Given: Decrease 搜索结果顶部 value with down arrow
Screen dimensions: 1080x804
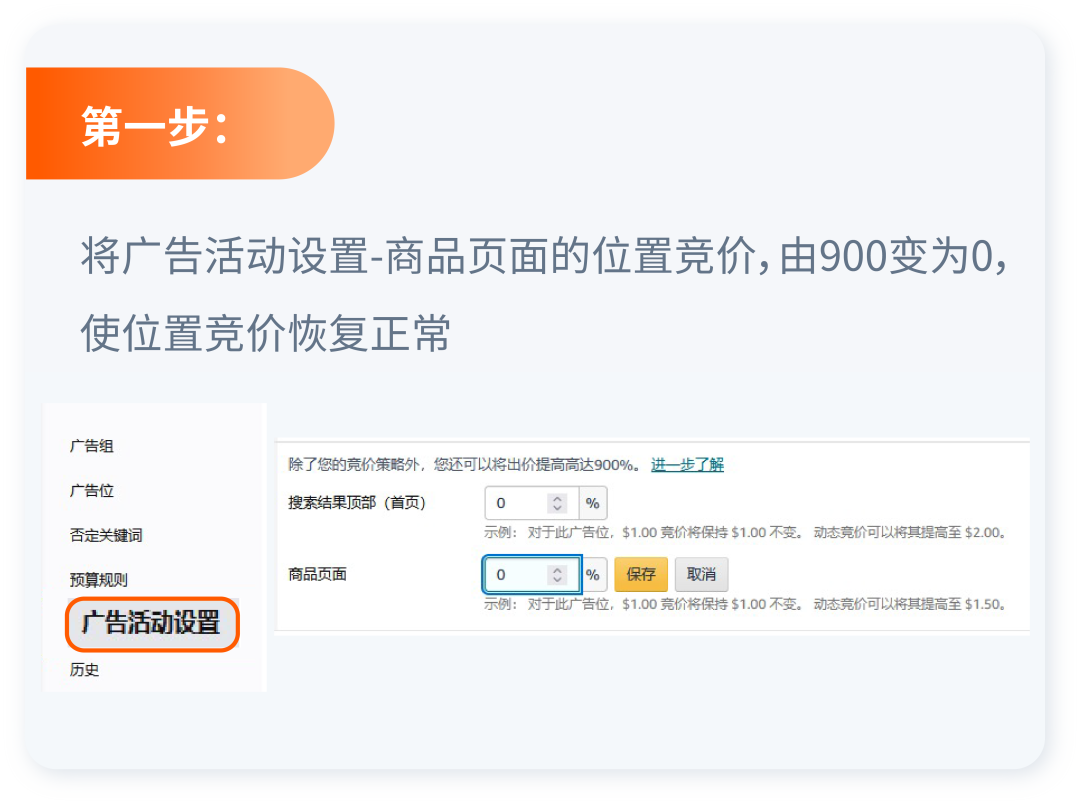Looking at the screenshot, I should tap(557, 508).
